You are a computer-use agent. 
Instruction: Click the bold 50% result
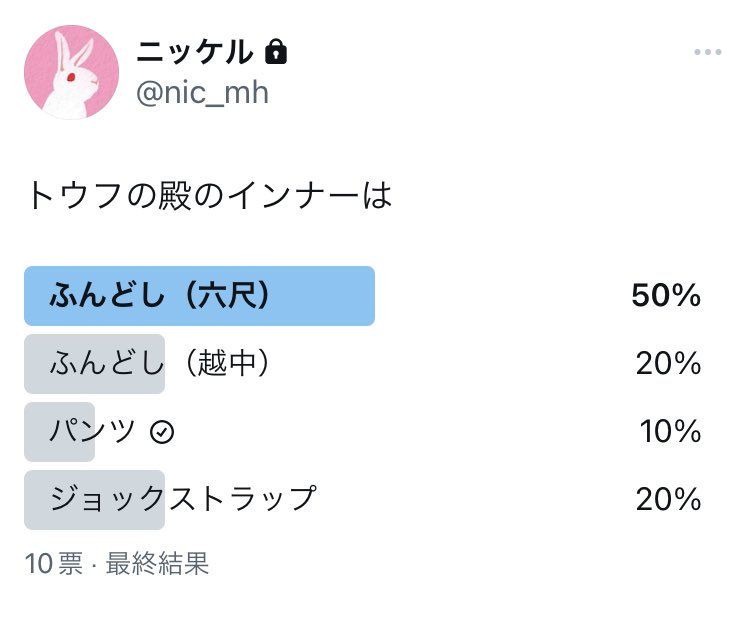[x=666, y=296]
